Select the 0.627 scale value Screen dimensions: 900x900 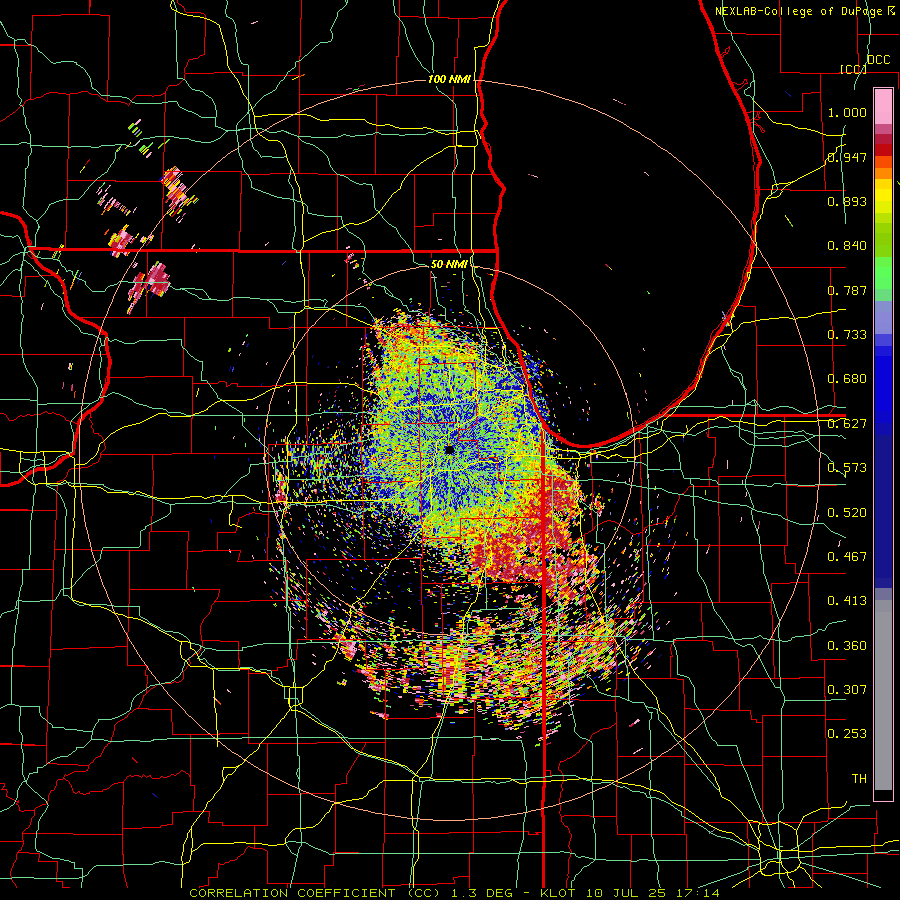pos(847,424)
